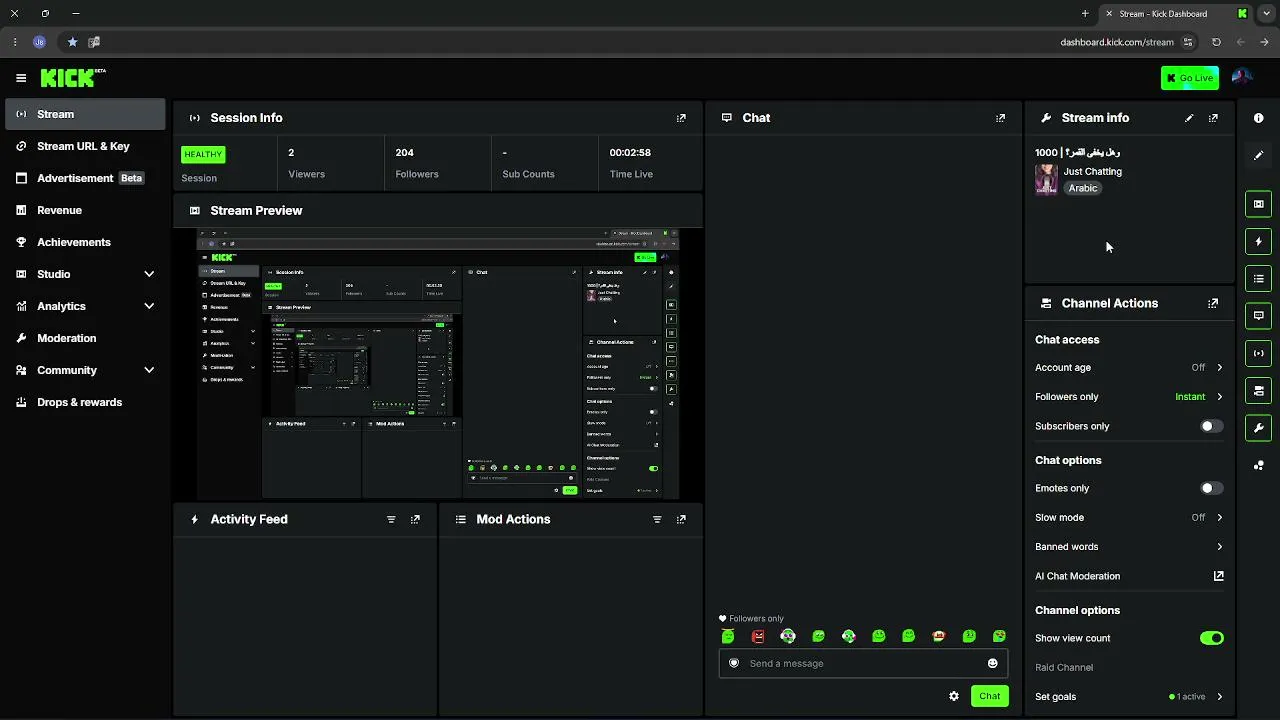
Task: Open Stream URL & Key page
Action: point(85,146)
